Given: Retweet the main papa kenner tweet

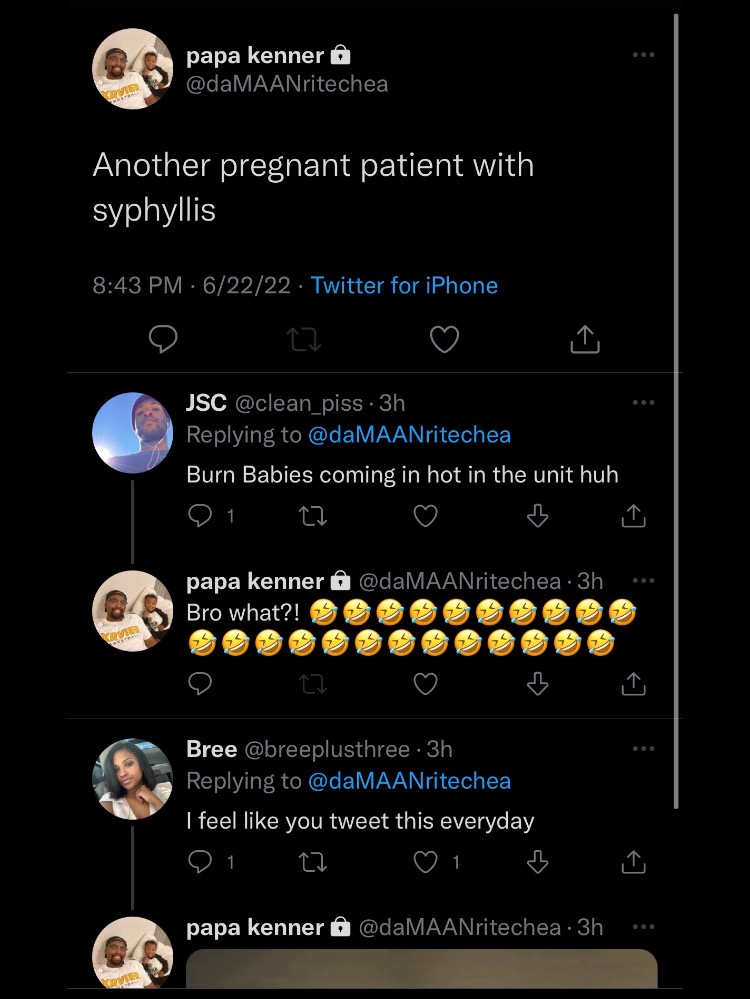Looking at the screenshot, I should 304,341.
